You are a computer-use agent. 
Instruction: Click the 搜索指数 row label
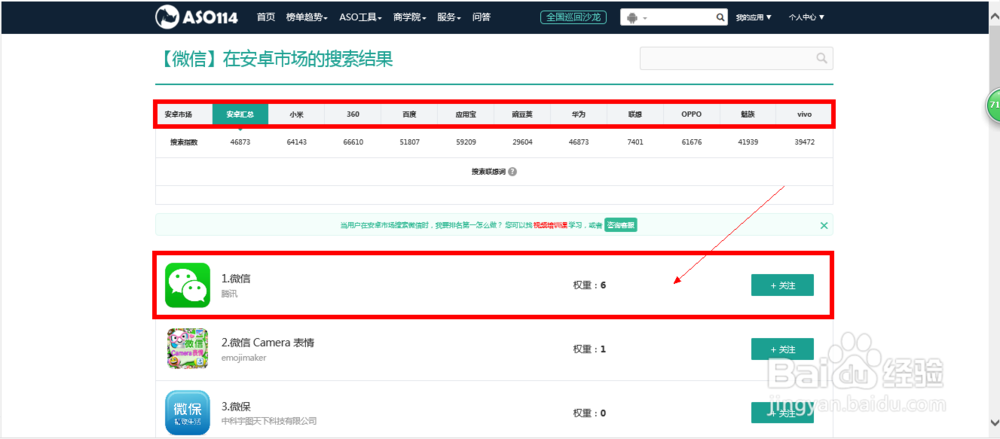pyautogui.click(x=184, y=142)
